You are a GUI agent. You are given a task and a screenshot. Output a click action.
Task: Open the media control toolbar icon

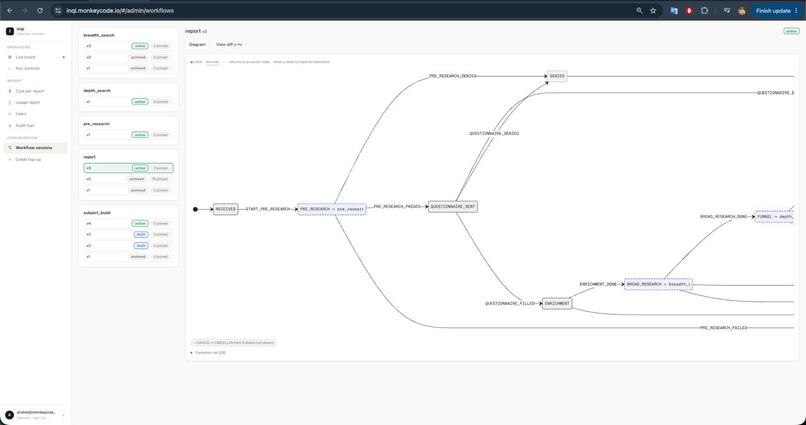tap(726, 10)
